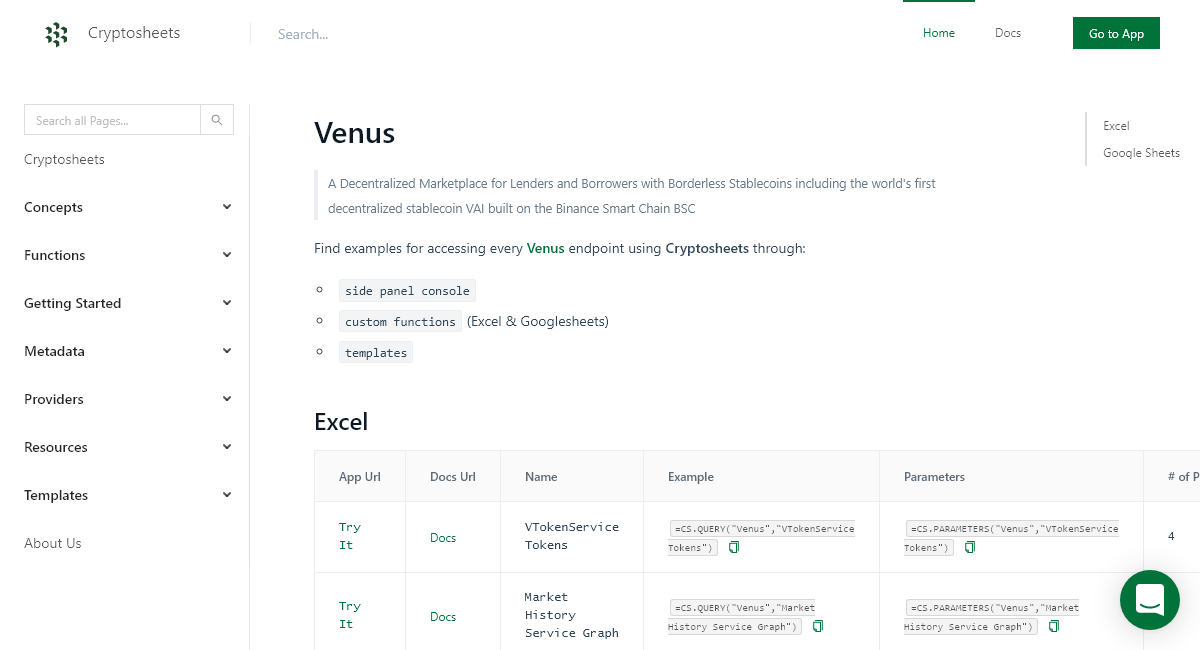Copy the VTokenService Tokens QUERY formula

coord(733,547)
